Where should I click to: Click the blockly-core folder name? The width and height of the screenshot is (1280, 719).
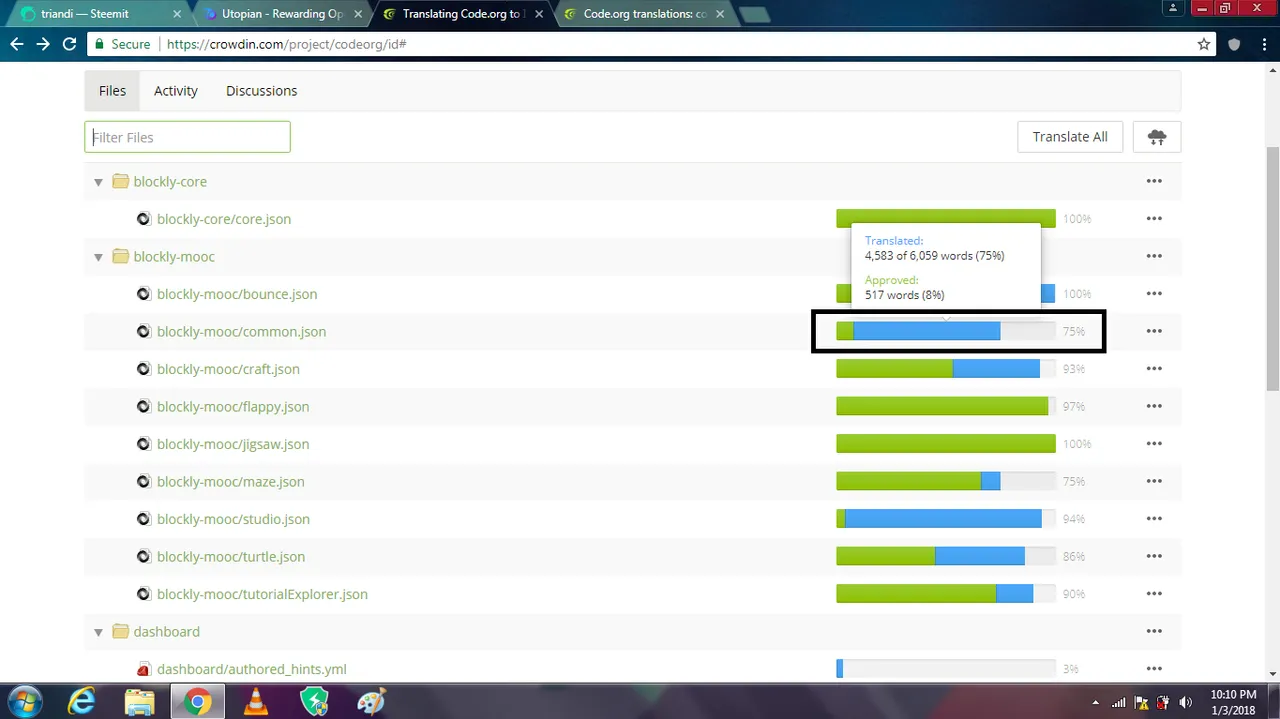click(x=170, y=182)
